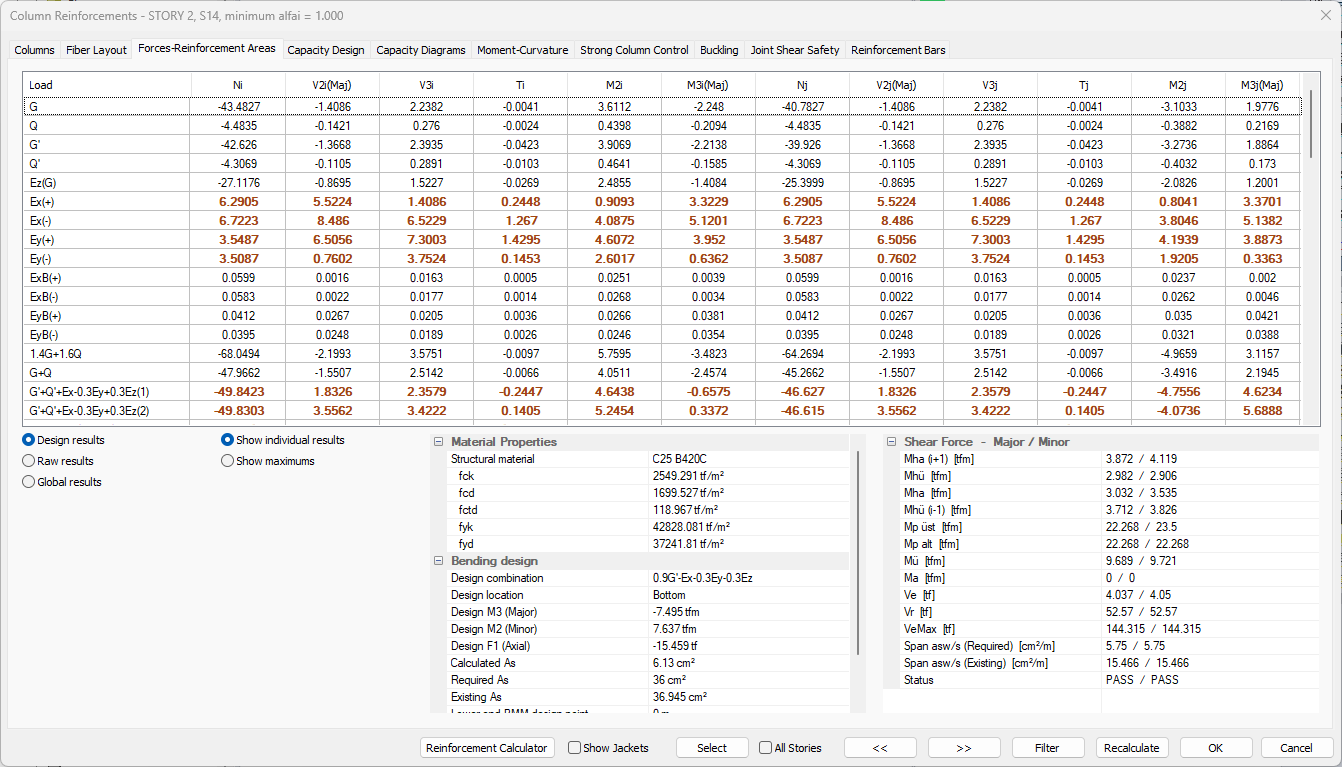Go to previous column with << button
Image resolution: width=1342 pixels, height=767 pixels.
(x=880, y=748)
